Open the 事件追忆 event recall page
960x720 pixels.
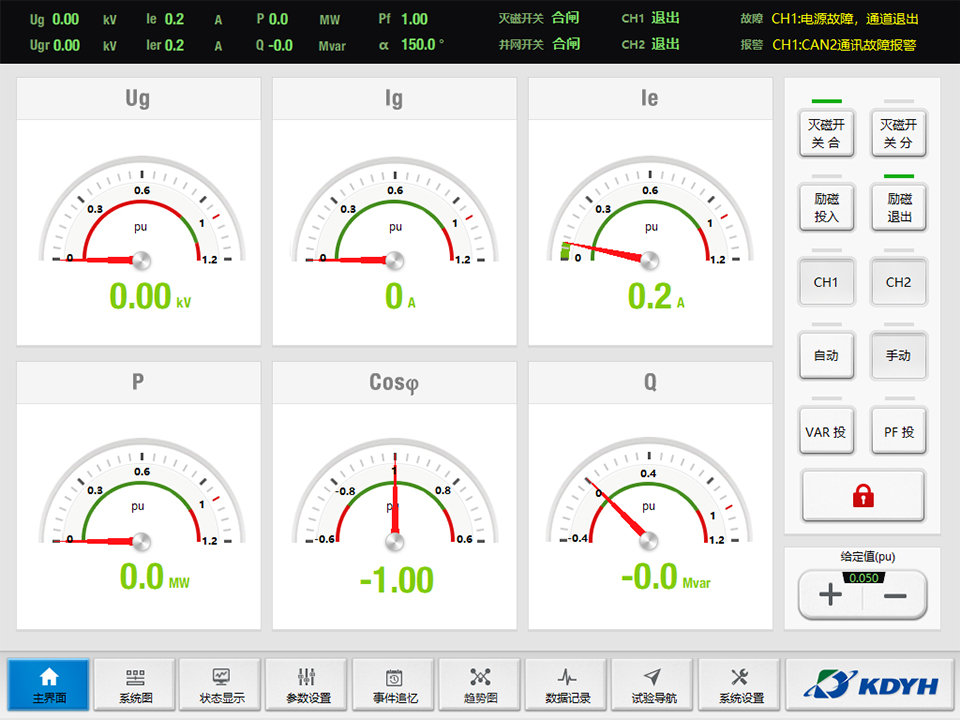pyautogui.click(x=393, y=685)
